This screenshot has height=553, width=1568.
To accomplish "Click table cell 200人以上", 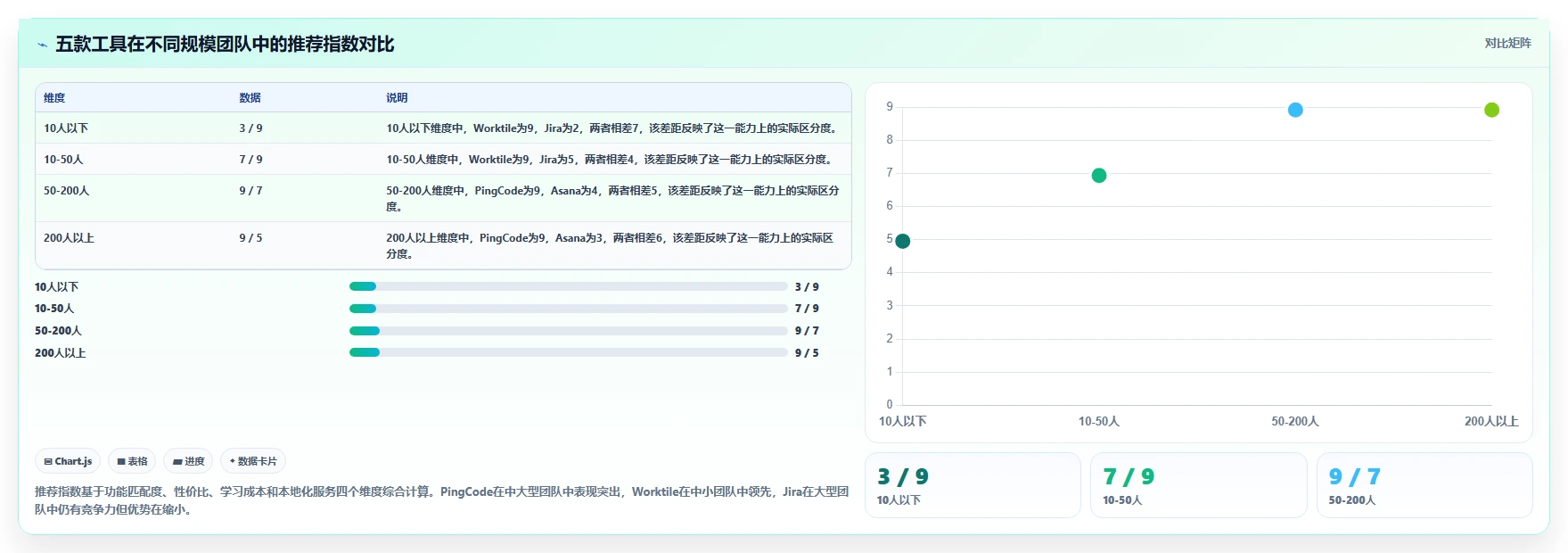I will [69, 238].
